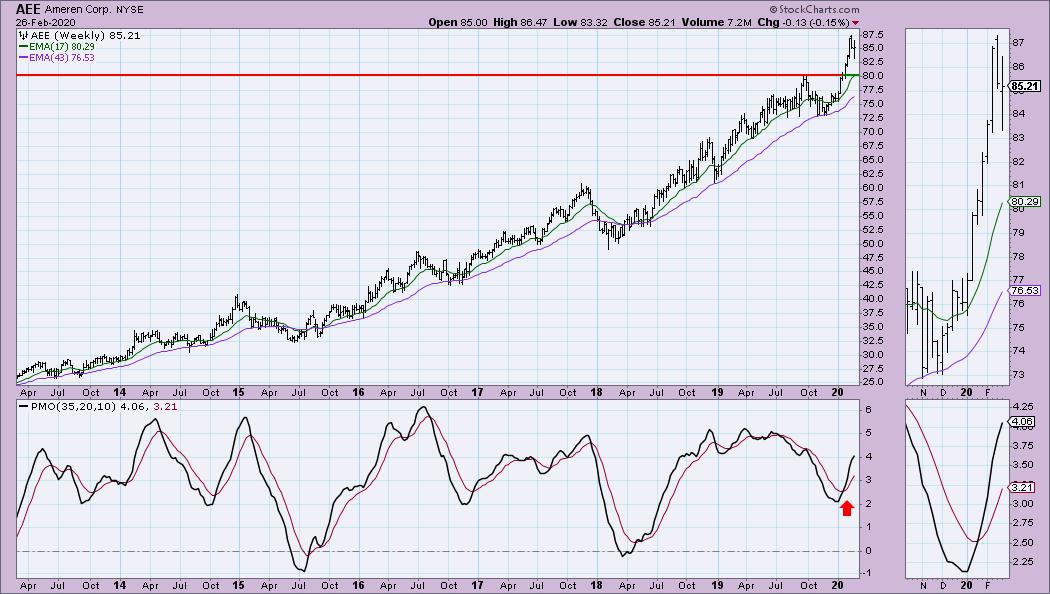Click the 17 year label on PMO chart axis

pos(477,585)
